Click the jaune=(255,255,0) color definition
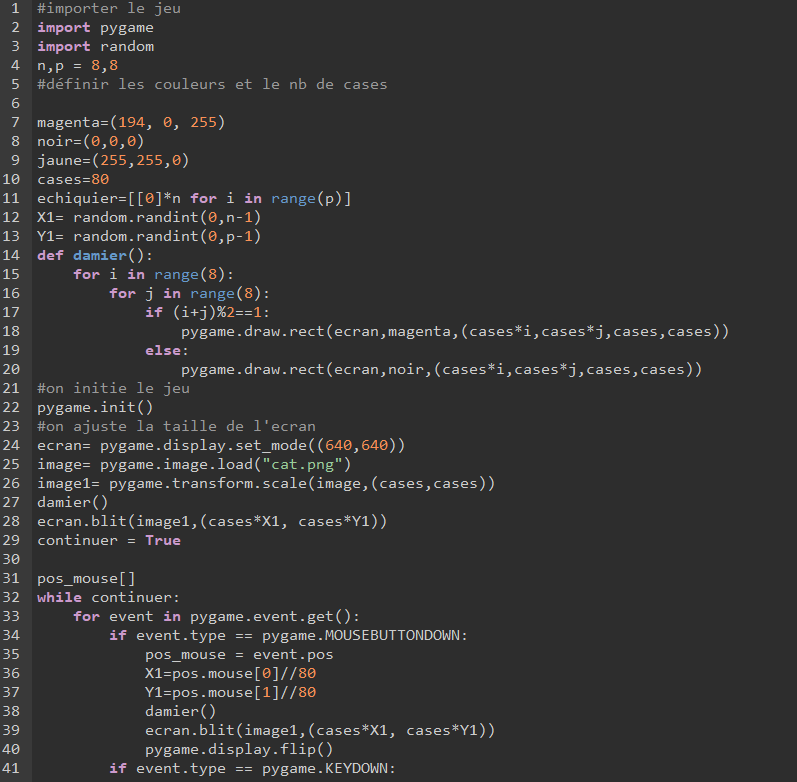 (113, 161)
